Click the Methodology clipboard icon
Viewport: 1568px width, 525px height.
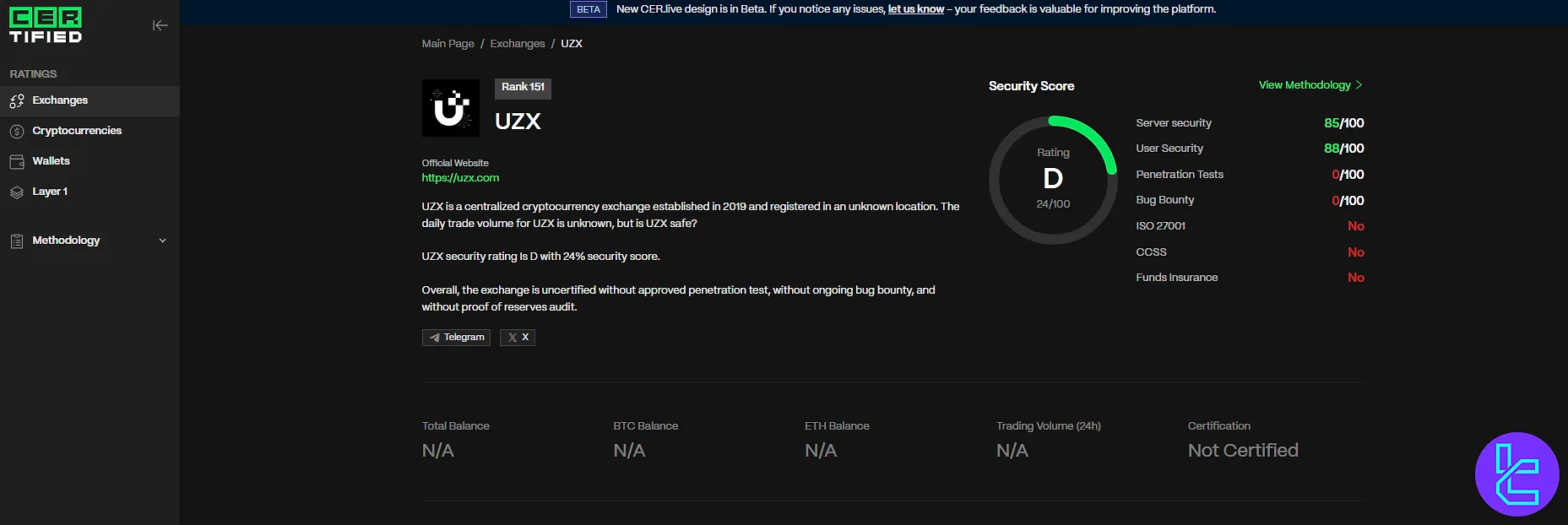click(17, 241)
